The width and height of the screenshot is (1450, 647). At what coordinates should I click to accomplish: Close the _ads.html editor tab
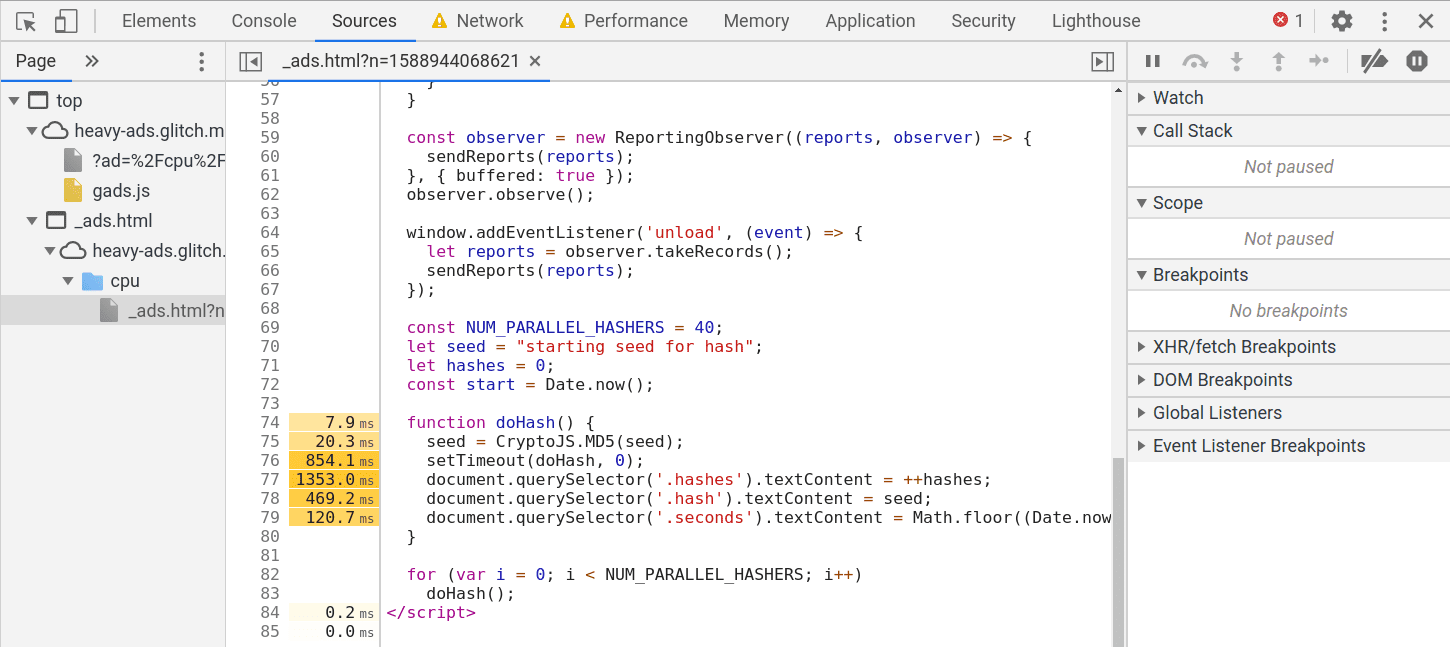click(x=535, y=60)
